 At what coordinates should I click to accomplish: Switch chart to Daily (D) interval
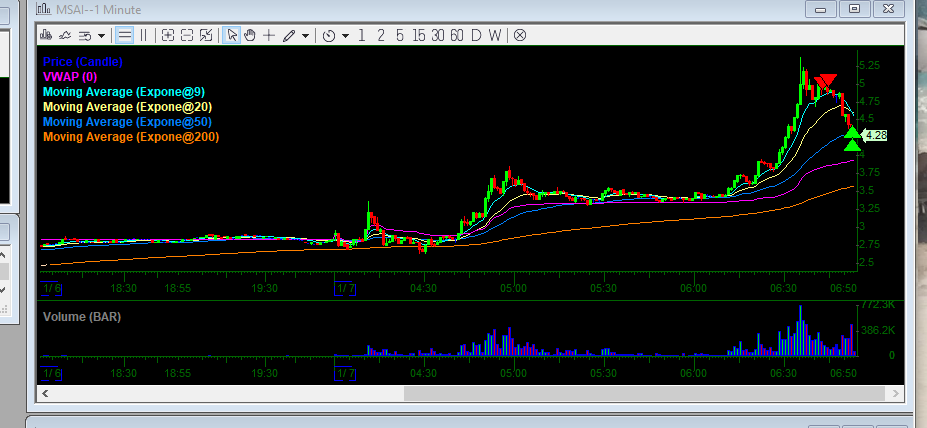pos(476,35)
